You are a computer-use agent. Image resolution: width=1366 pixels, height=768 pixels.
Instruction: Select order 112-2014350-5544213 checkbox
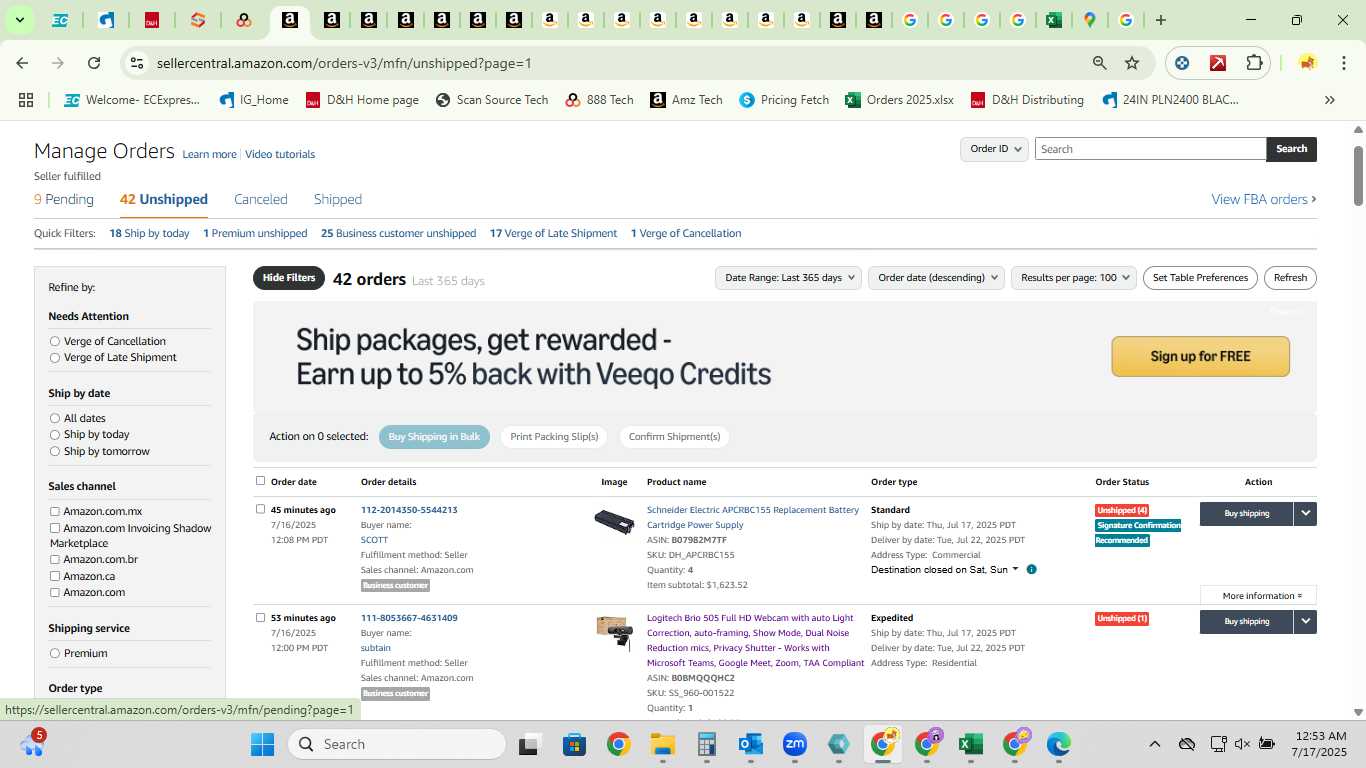[x=260, y=509]
